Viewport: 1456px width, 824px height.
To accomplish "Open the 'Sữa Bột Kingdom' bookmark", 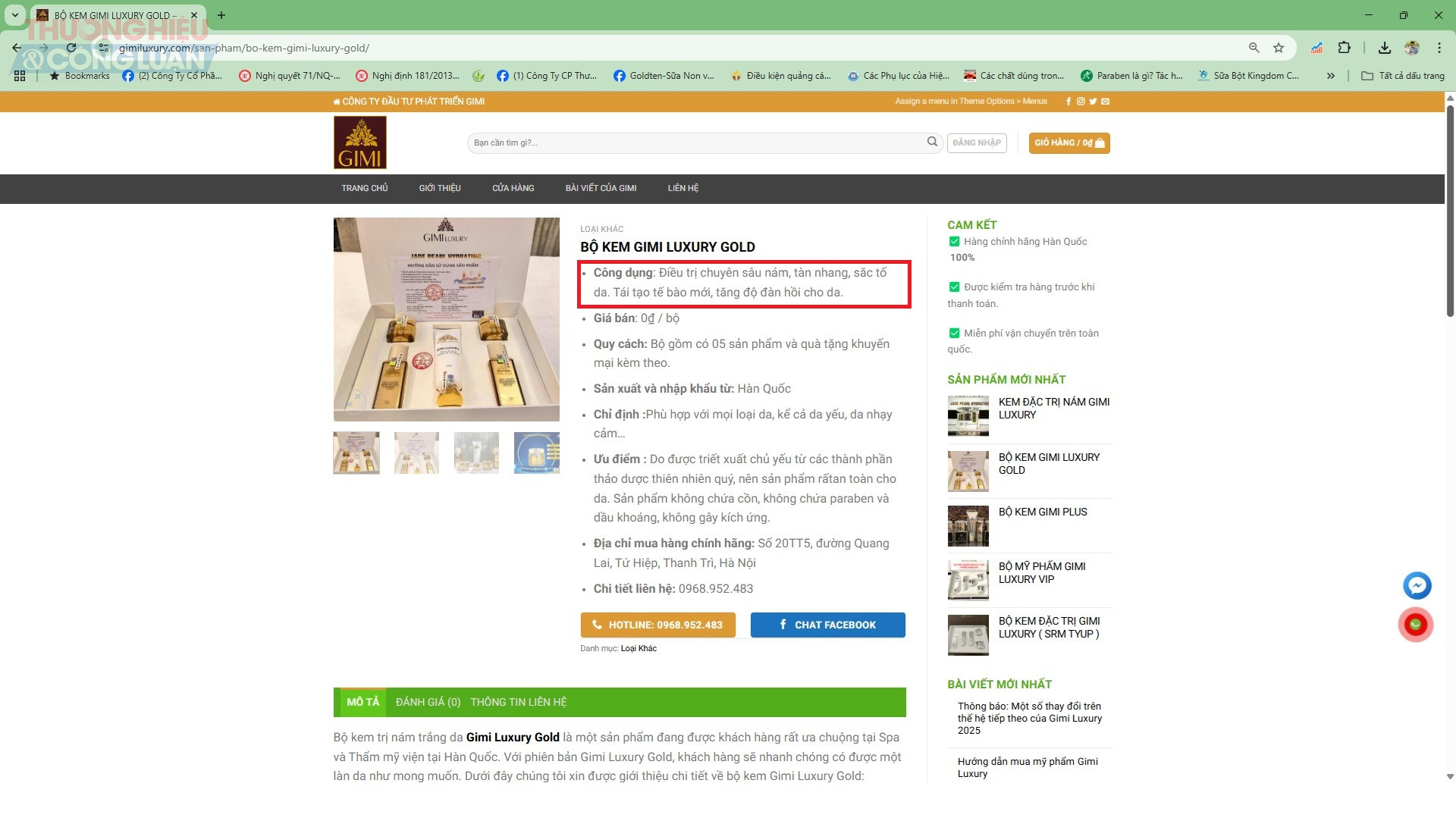I will [1248, 76].
